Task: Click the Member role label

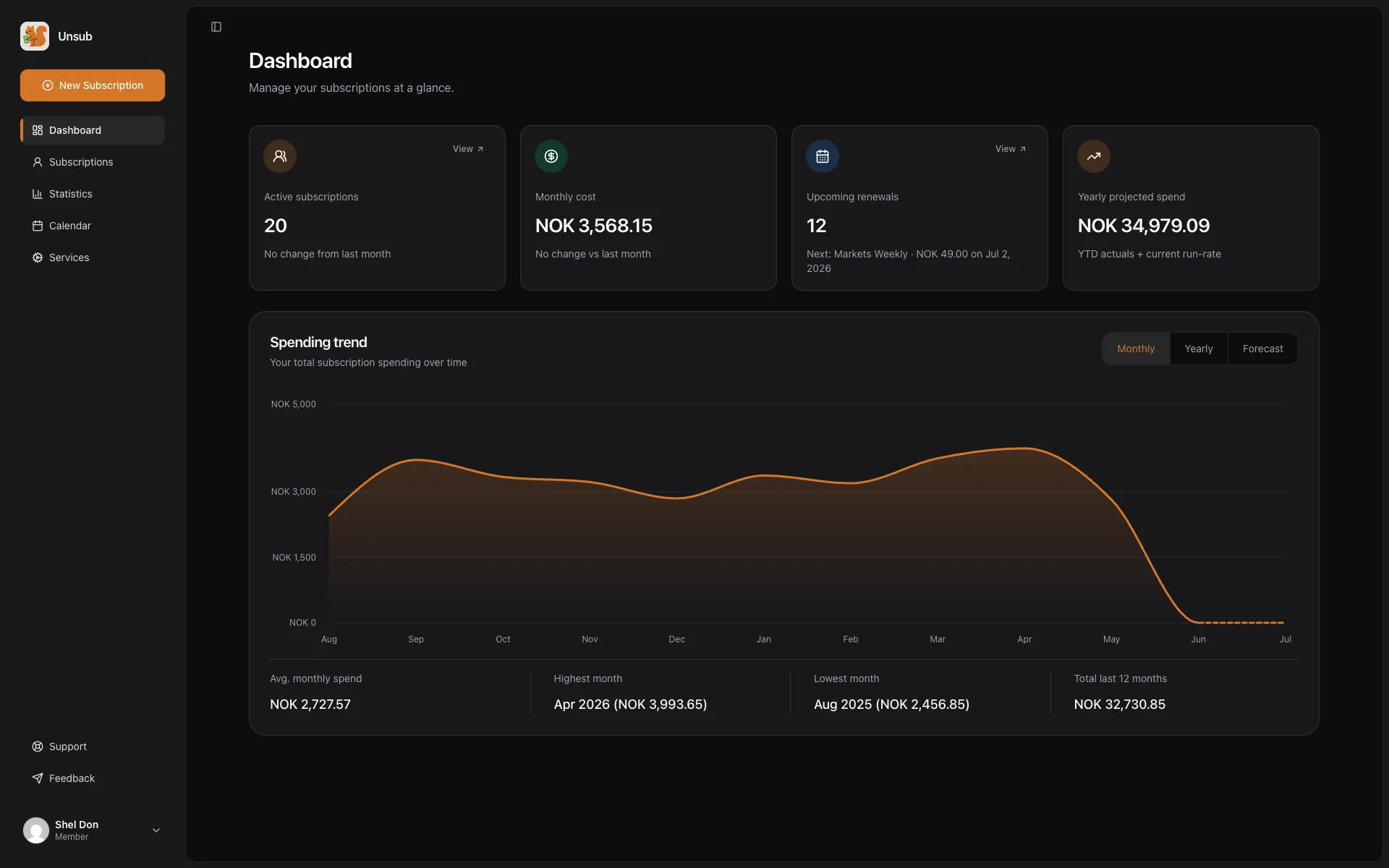Action: (72, 837)
